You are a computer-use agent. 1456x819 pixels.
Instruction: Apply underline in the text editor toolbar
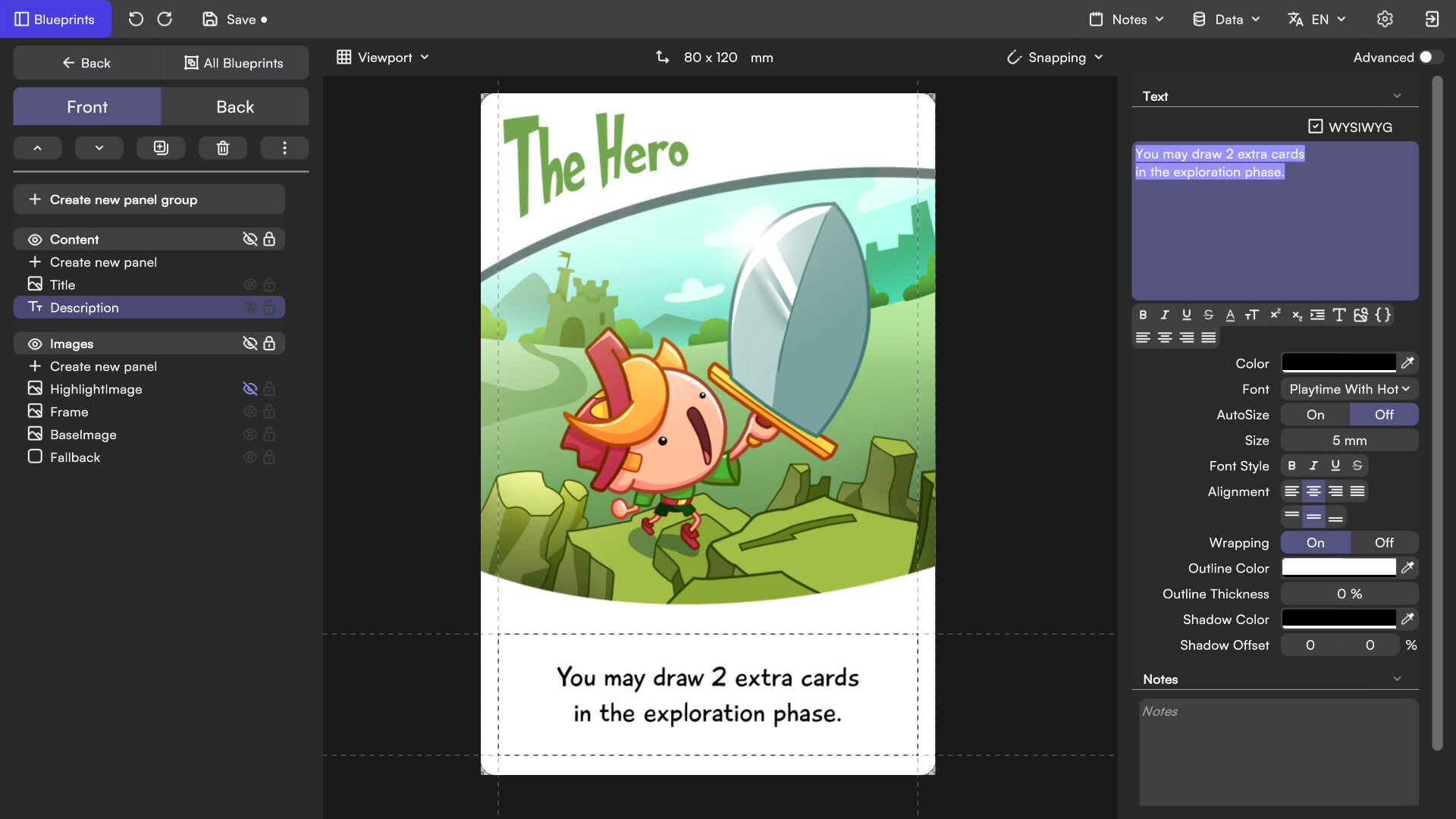(1187, 315)
